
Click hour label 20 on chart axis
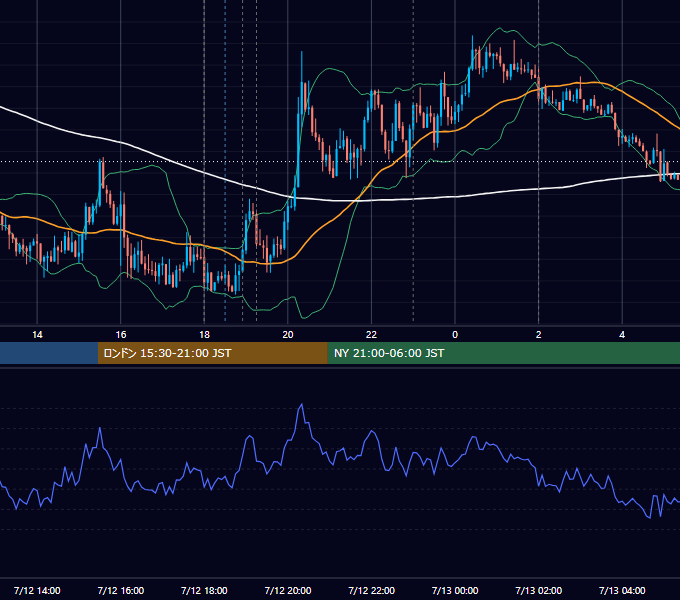coord(288,335)
